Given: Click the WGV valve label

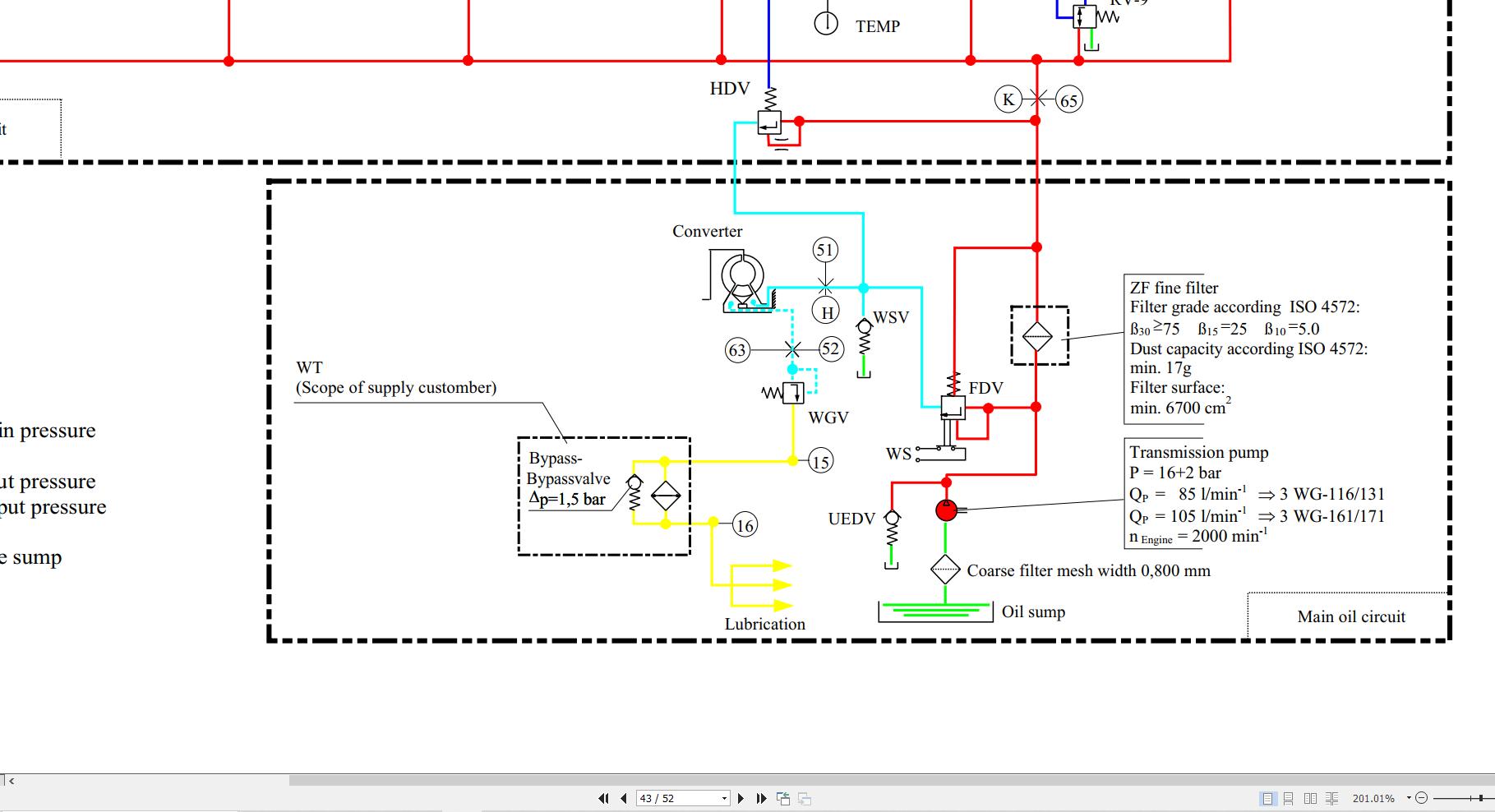Looking at the screenshot, I should (x=828, y=418).
